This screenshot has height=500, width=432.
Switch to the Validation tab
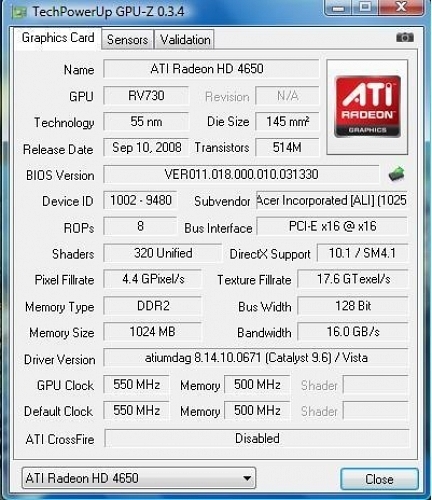(185, 40)
